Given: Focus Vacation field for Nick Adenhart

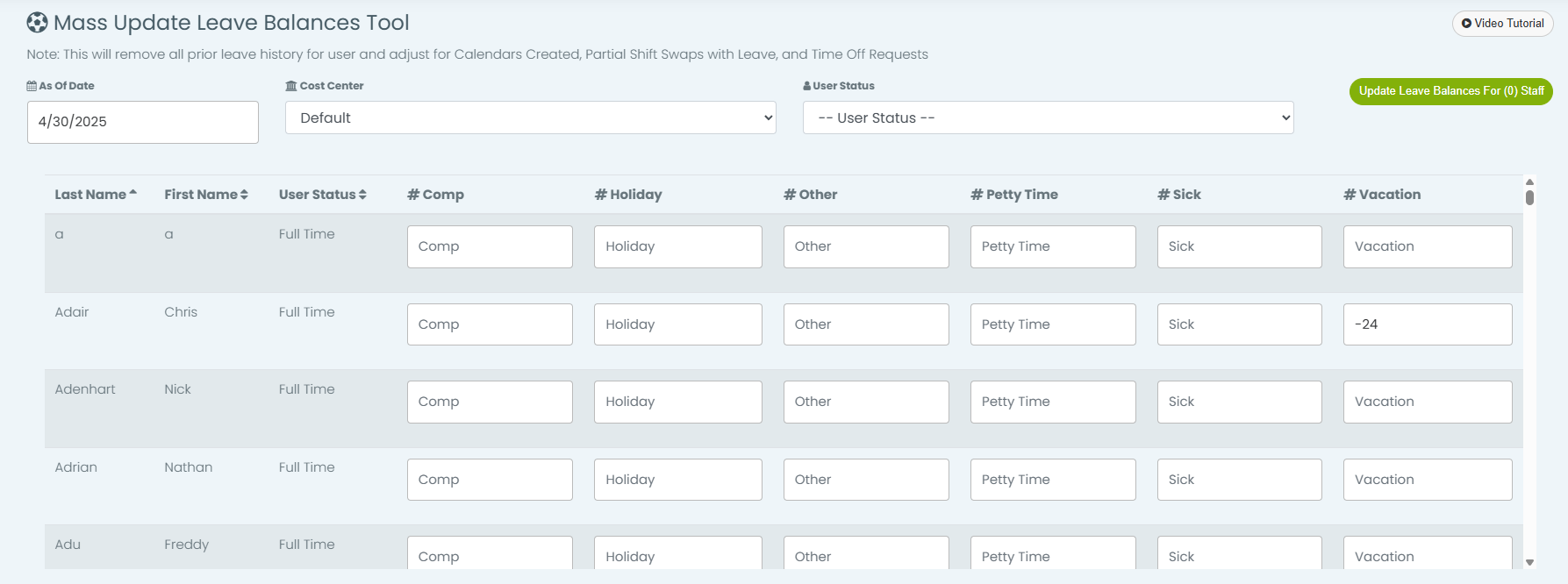Looking at the screenshot, I should click(1428, 402).
